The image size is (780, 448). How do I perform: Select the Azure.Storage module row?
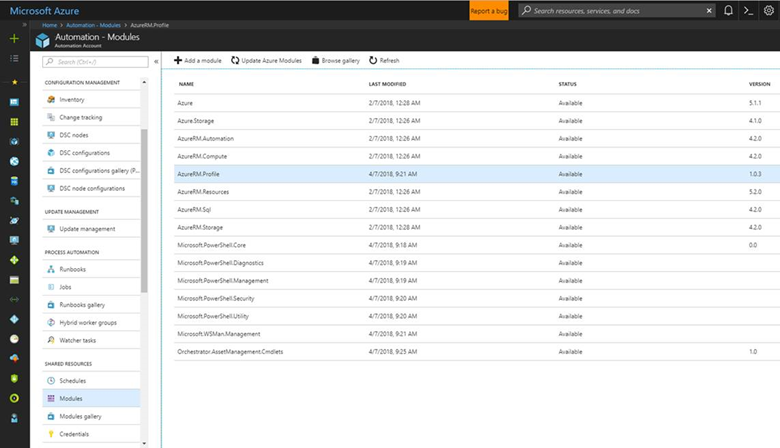(x=477, y=121)
